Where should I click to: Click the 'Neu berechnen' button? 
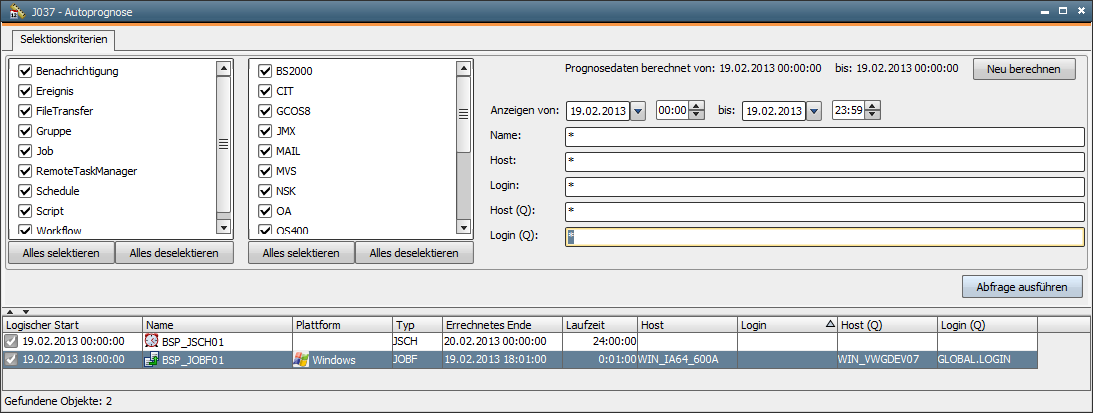[x=1024, y=69]
